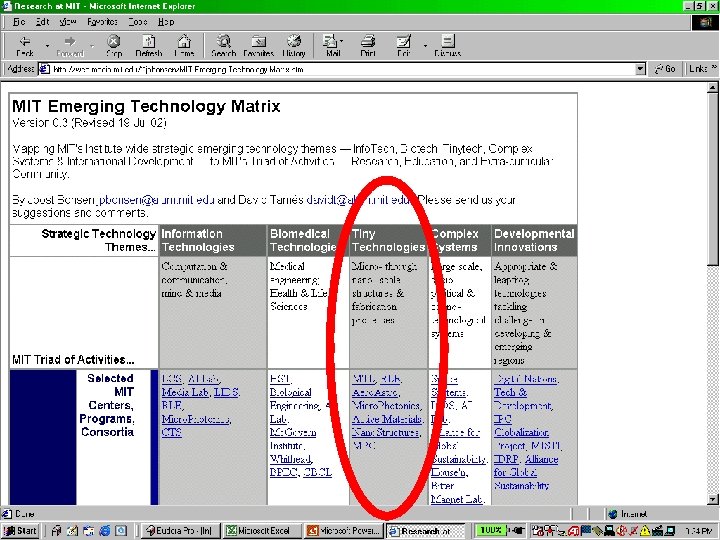Open the McGovern Institute link
Image resolution: width=720 pixels, height=540 pixels.
coord(293,439)
